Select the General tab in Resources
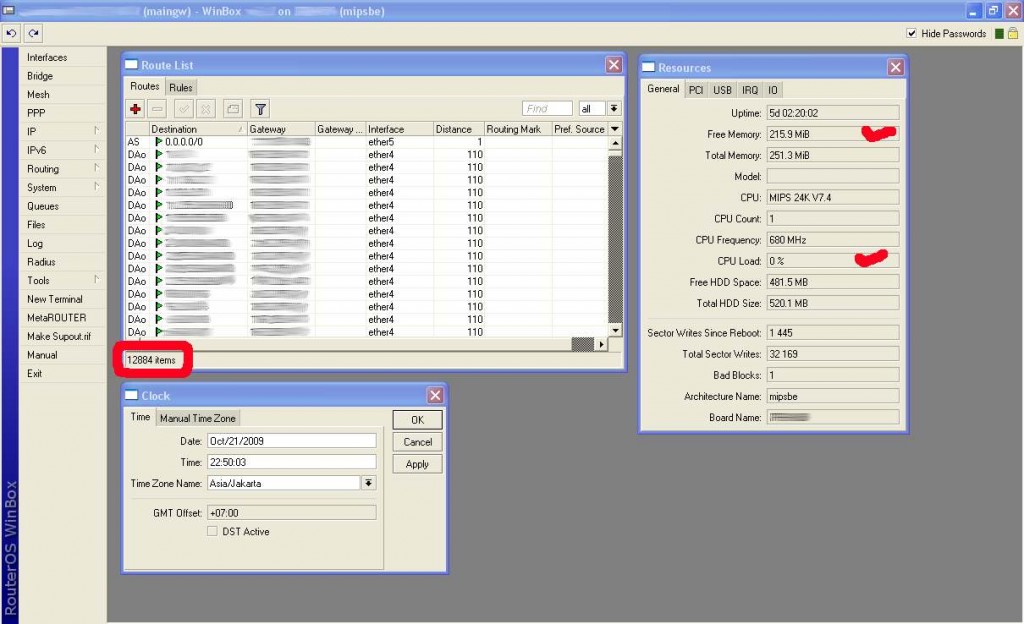Screen dimensions: 1024x624 click(663, 89)
